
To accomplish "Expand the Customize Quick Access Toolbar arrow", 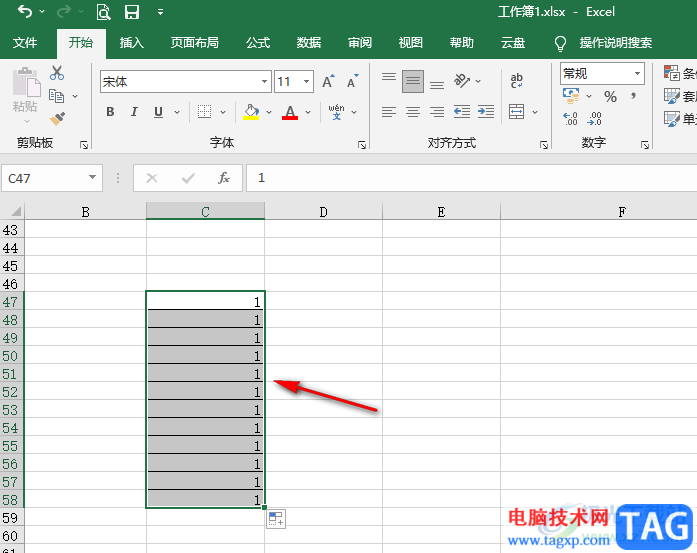I will pyautogui.click(x=160, y=12).
